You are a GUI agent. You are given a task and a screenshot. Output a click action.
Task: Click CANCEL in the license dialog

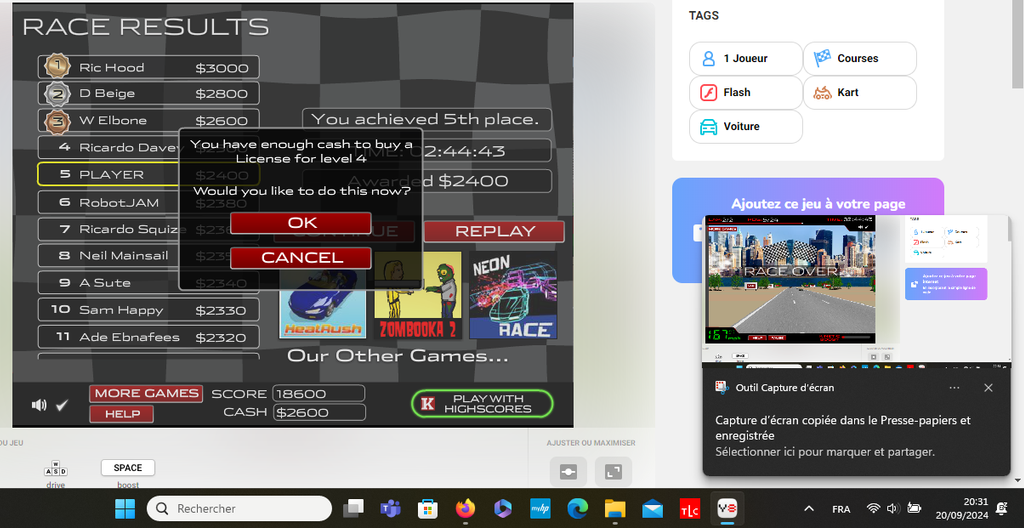[301, 257]
